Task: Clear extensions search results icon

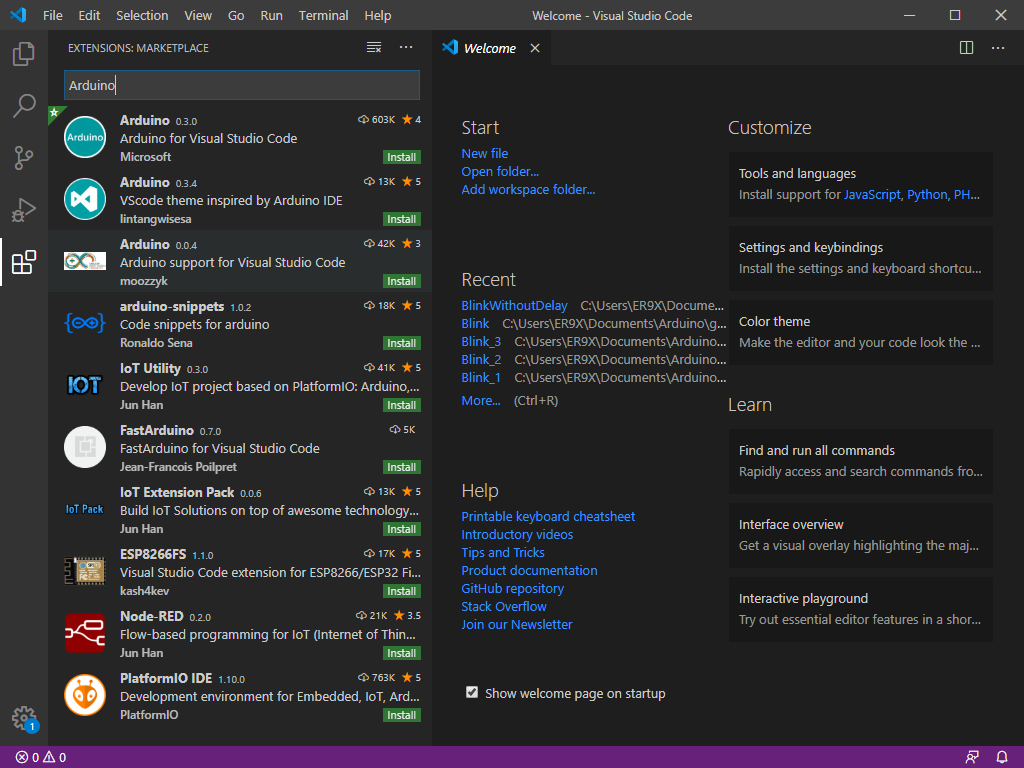Action: pyautogui.click(x=374, y=48)
